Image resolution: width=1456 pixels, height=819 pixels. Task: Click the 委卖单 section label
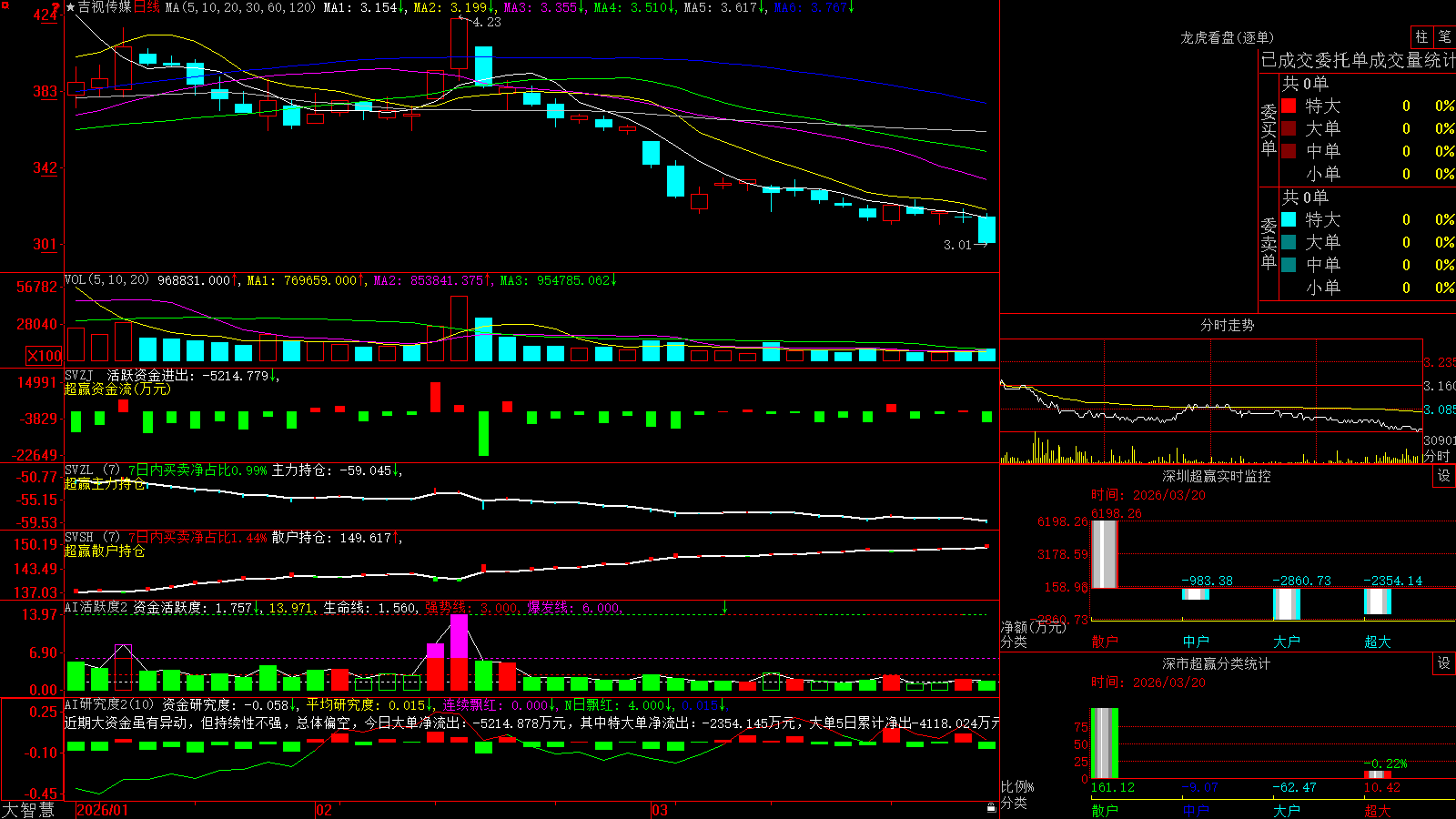click(x=1269, y=243)
